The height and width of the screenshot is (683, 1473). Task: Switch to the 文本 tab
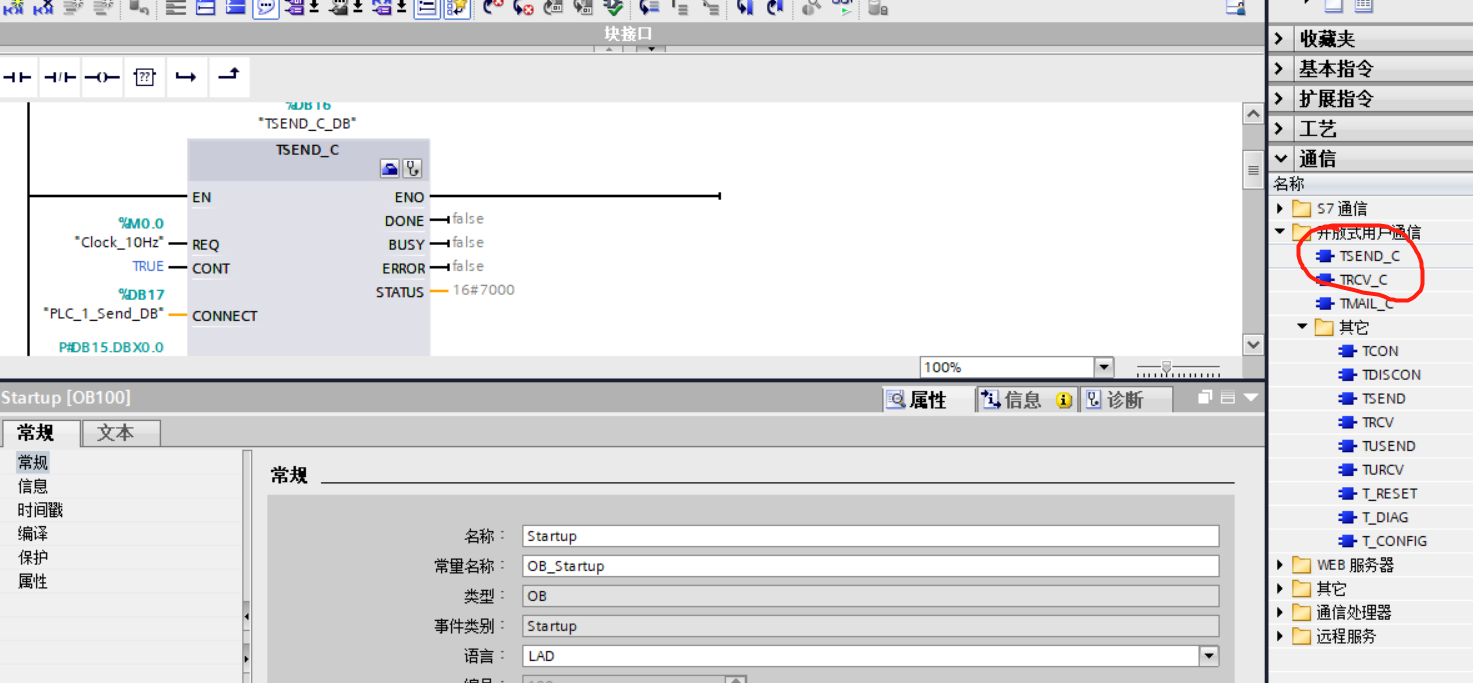pos(121,433)
